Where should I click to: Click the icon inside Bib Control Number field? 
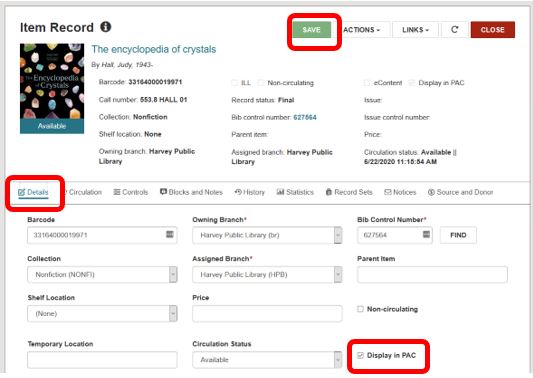[426, 234]
